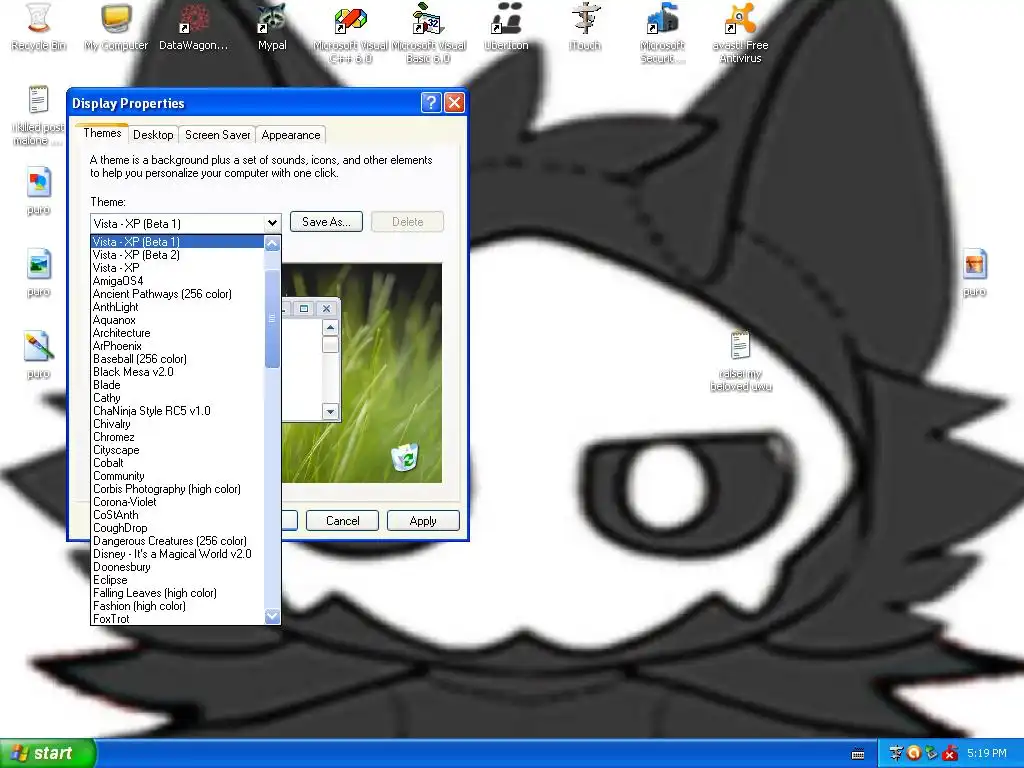Select the My Computer desktop icon
The height and width of the screenshot is (768, 1024).
tap(116, 18)
